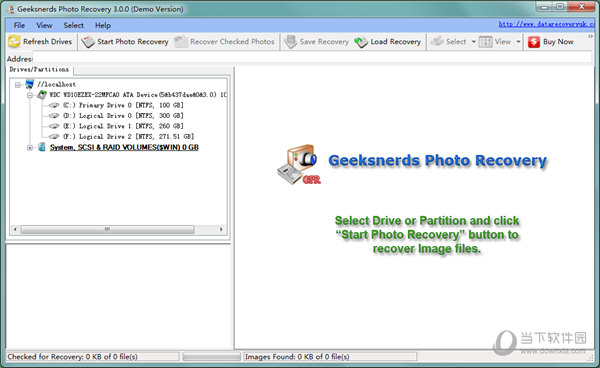Click the progress bar in status bar
Screen dimensions: 600x368
pos(212,357)
